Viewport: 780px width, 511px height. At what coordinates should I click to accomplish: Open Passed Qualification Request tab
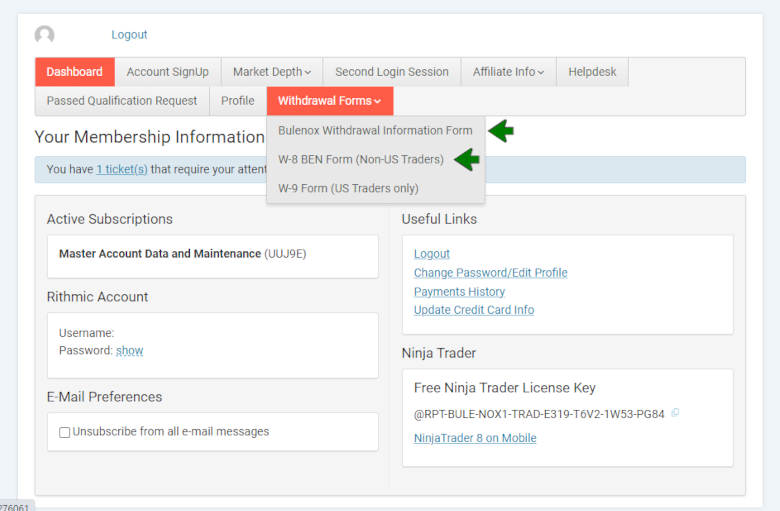coord(122,101)
